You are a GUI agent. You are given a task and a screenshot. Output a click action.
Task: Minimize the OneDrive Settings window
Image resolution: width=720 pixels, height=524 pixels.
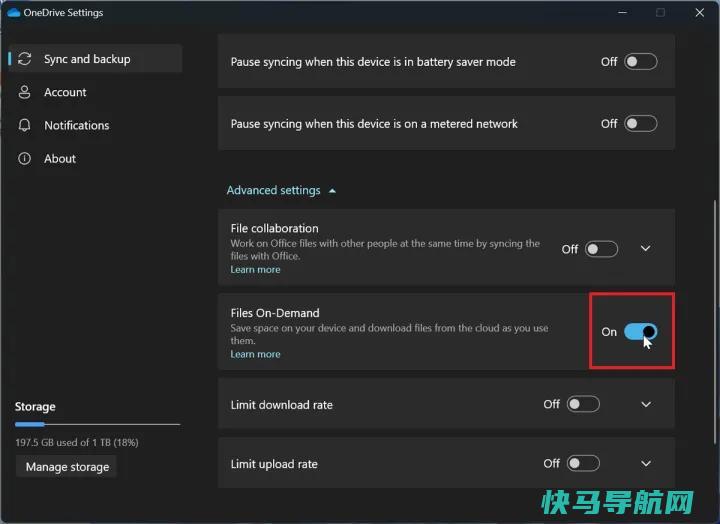pyautogui.click(x=622, y=12)
